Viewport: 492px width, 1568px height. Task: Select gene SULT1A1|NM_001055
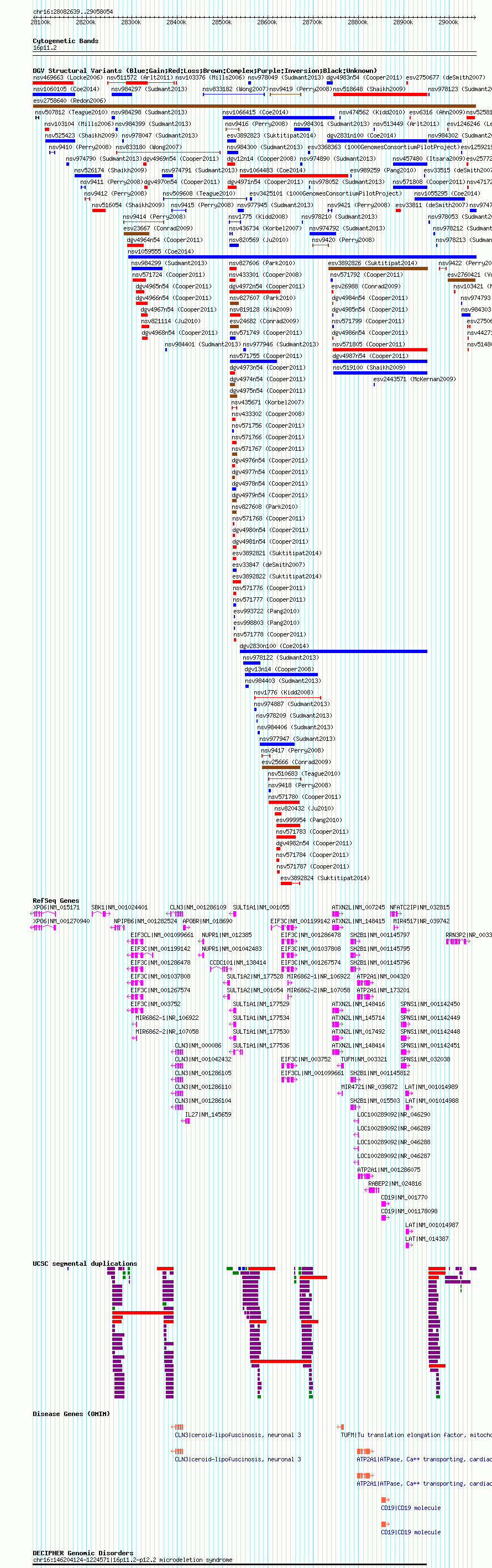[261, 907]
